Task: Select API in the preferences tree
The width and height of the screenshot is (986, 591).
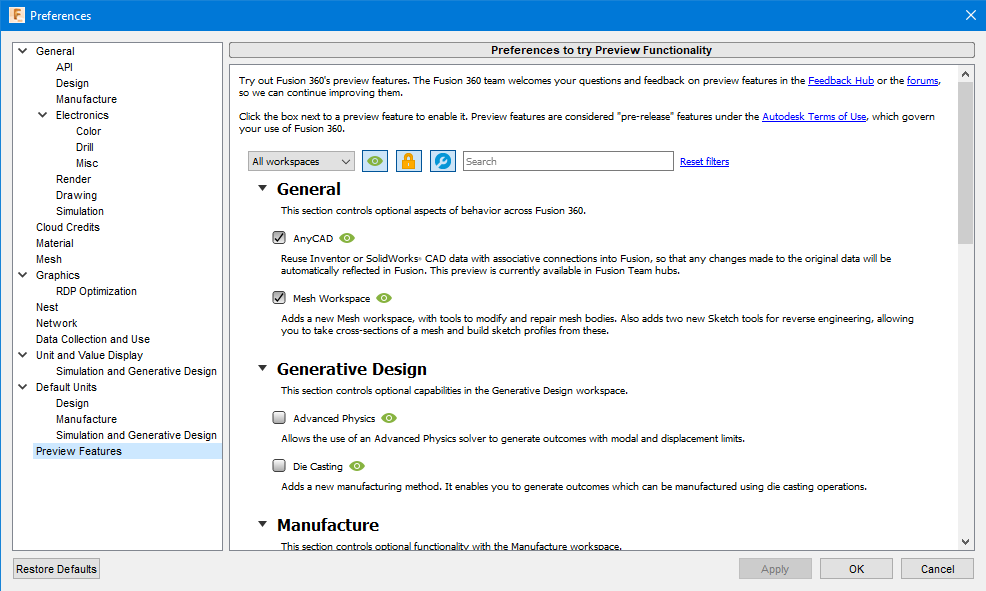Action: tap(64, 67)
